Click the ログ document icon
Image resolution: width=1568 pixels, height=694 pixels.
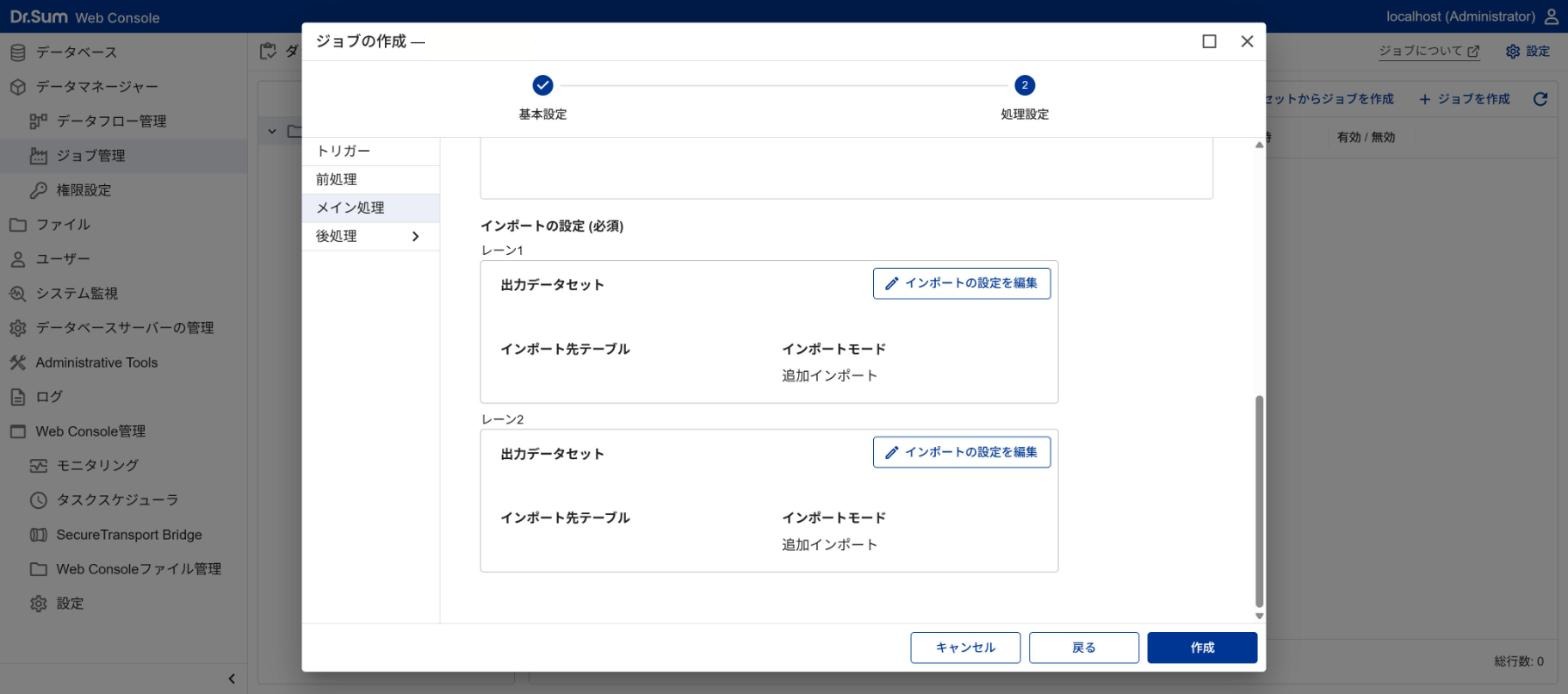pyautogui.click(x=17, y=397)
